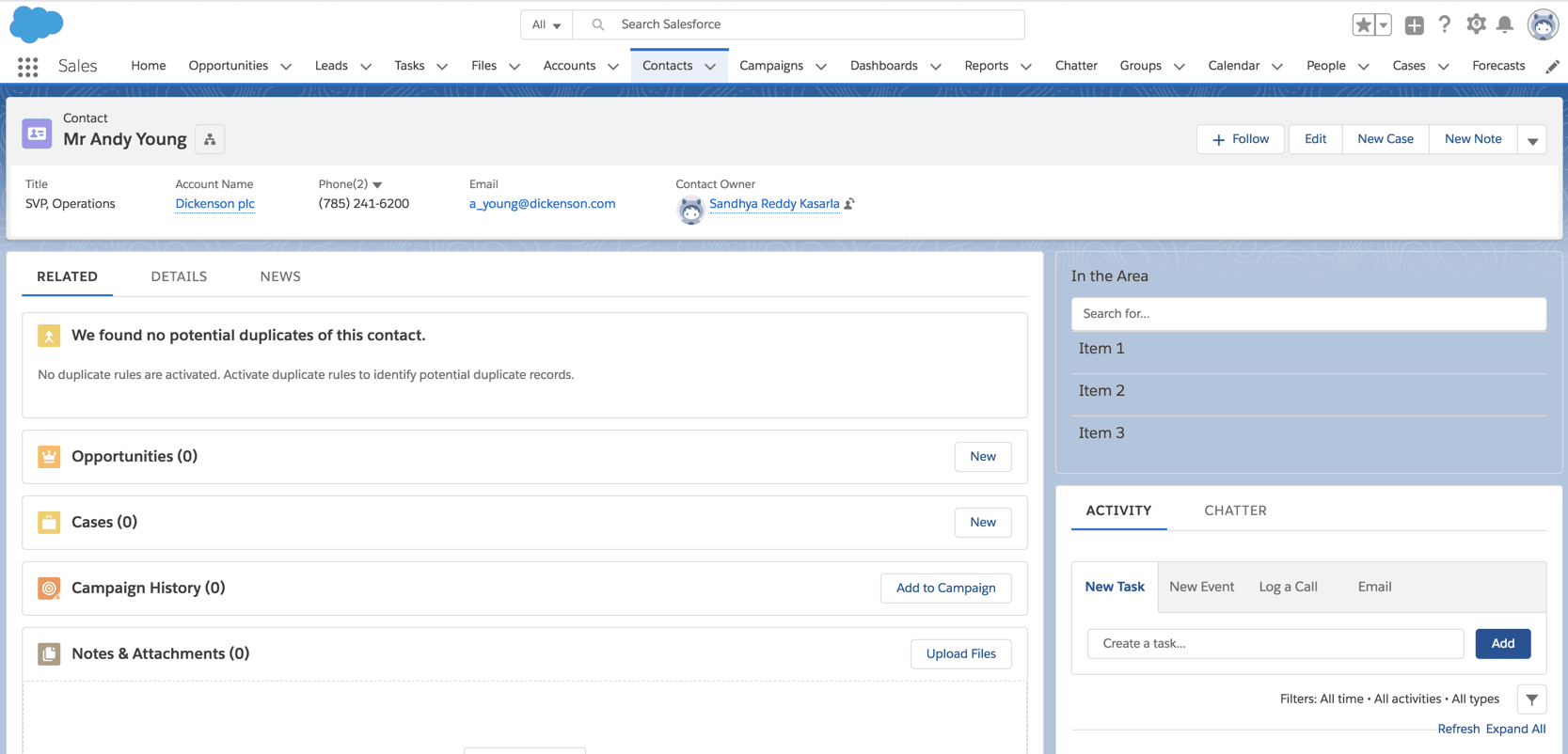This screenshot has width=1568, height=754.
Task: Open the Notifications bell
Action: pyautogui.click(x=1505, y=24)
